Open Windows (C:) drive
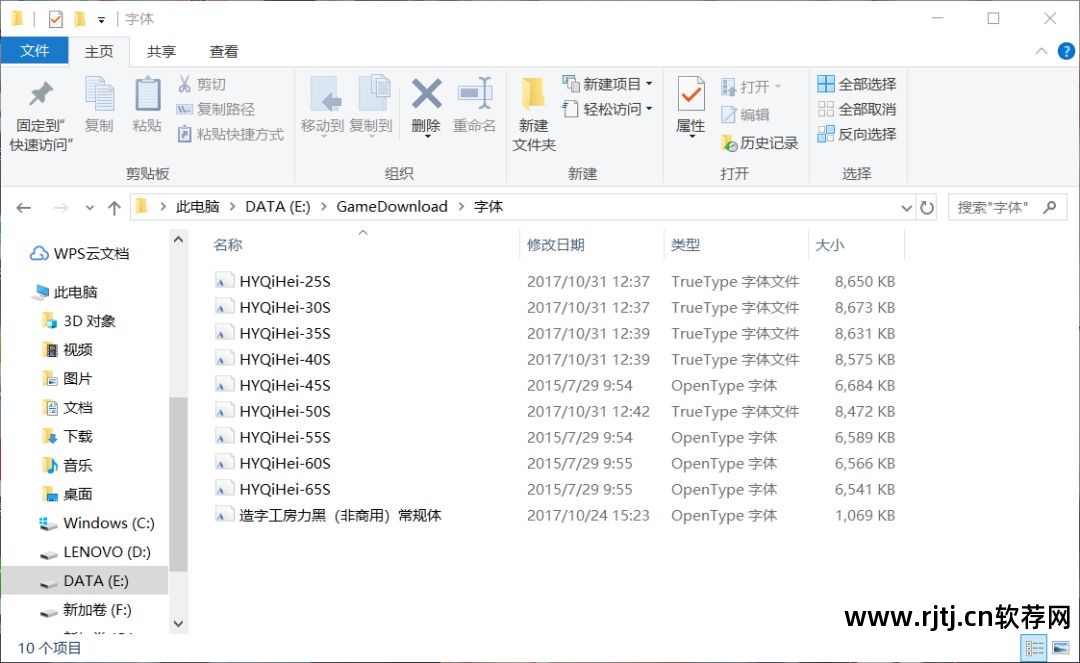This screenshot has height=663, width=1080. 97,523
